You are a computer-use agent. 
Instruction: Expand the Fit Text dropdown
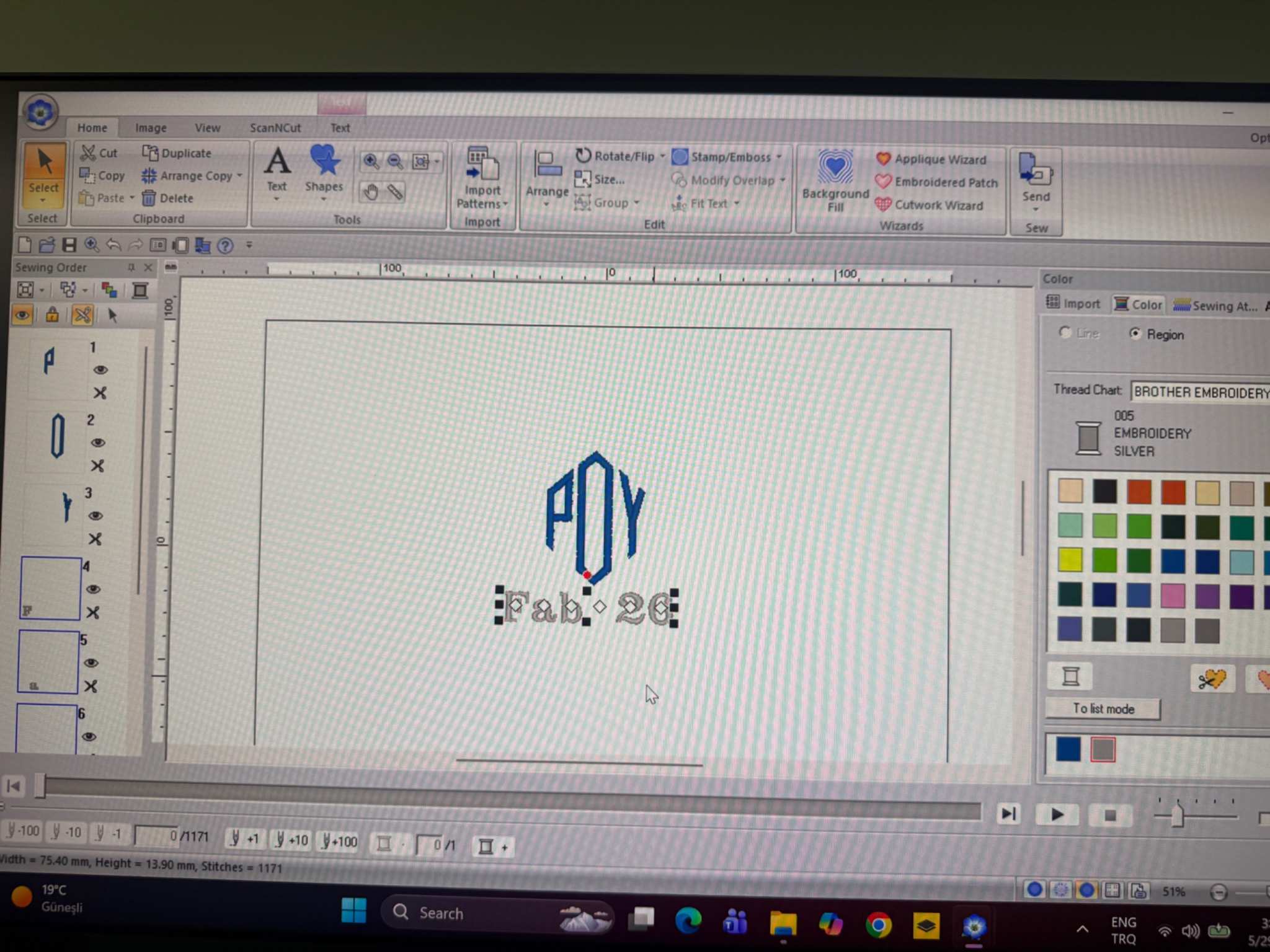[x=737, y=203]
